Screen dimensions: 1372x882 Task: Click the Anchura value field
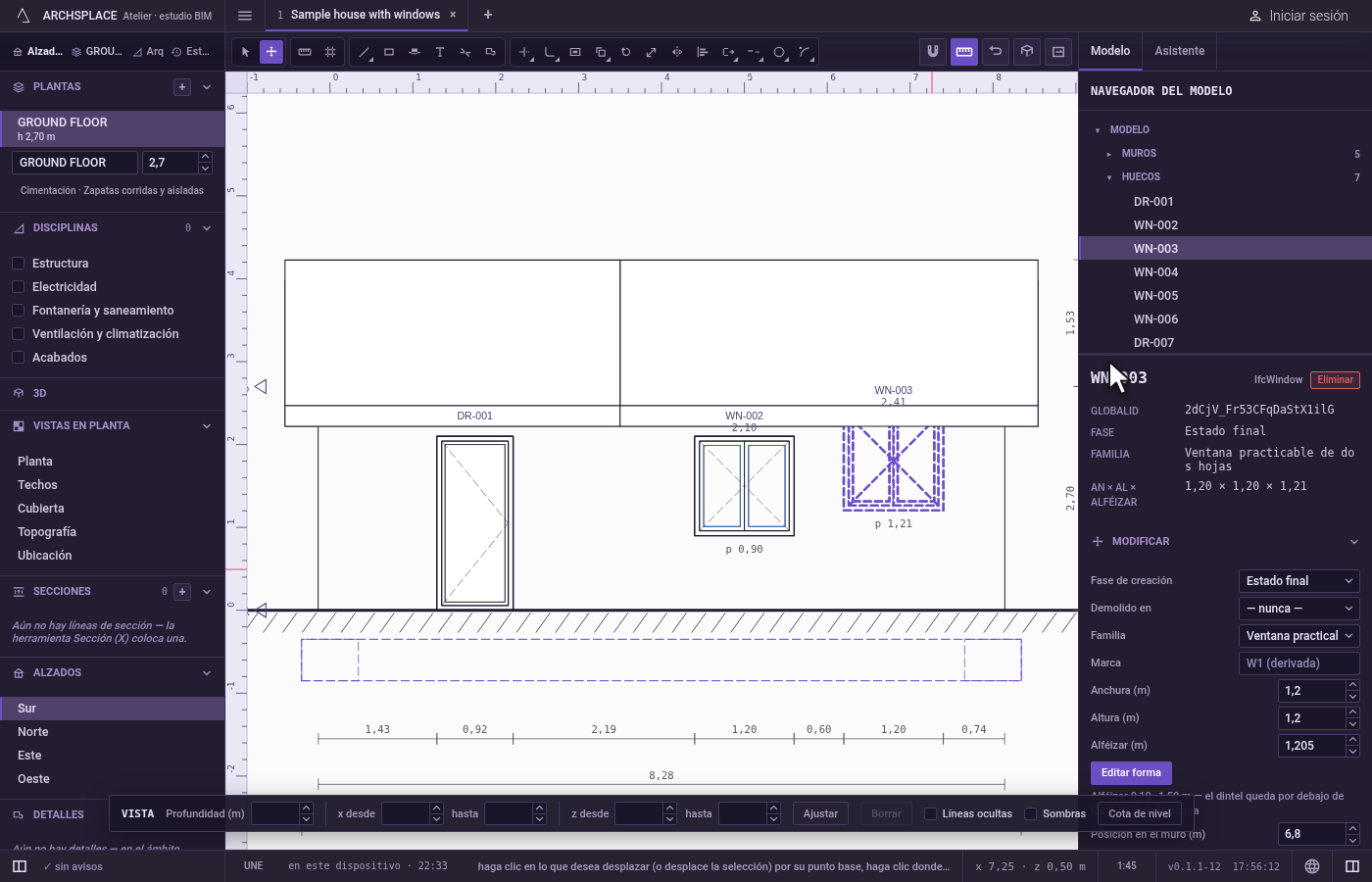(x=1311, y=691)
